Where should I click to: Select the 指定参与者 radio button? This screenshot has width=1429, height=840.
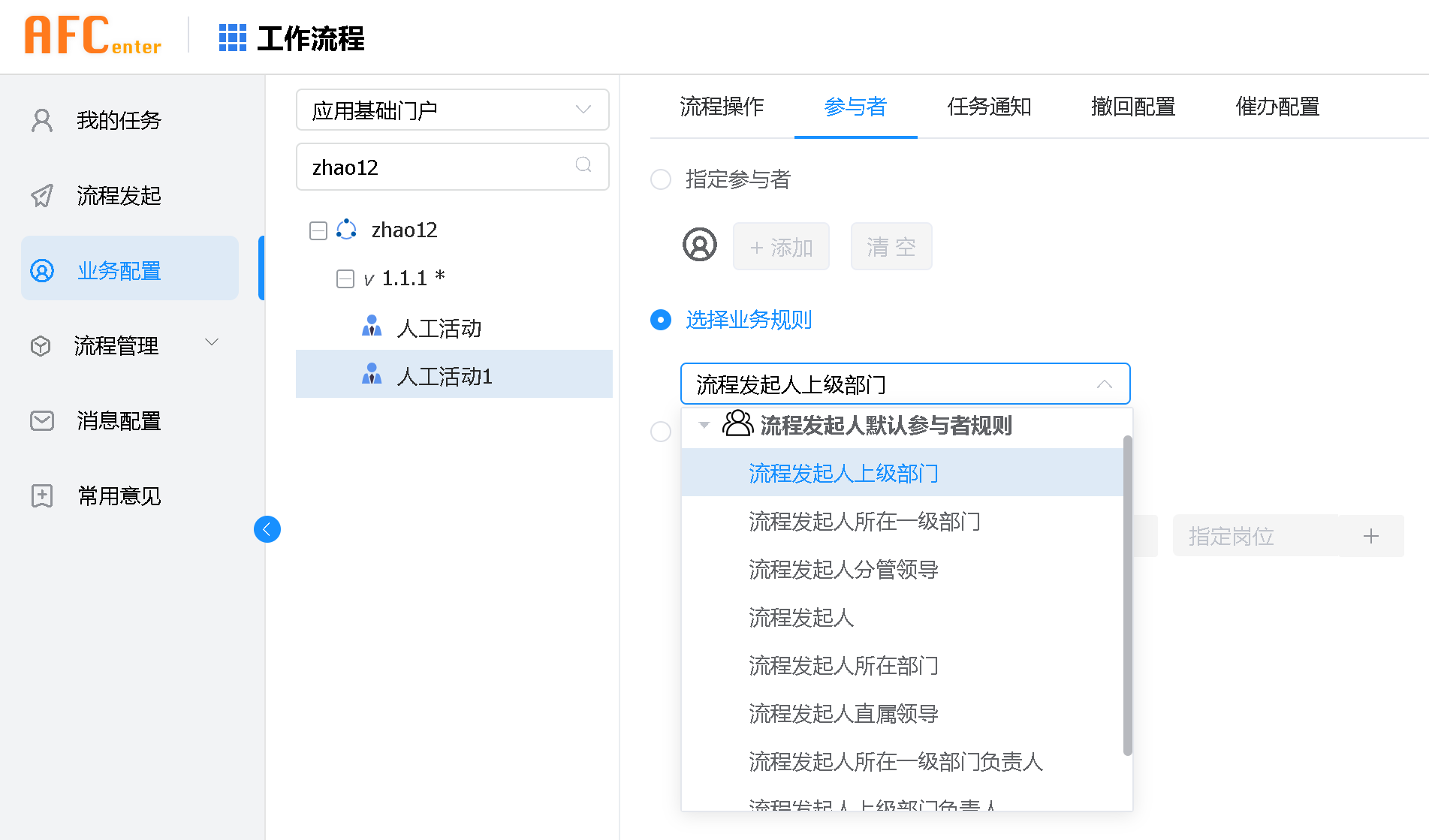pyautogui.click(x=660, y=179)
